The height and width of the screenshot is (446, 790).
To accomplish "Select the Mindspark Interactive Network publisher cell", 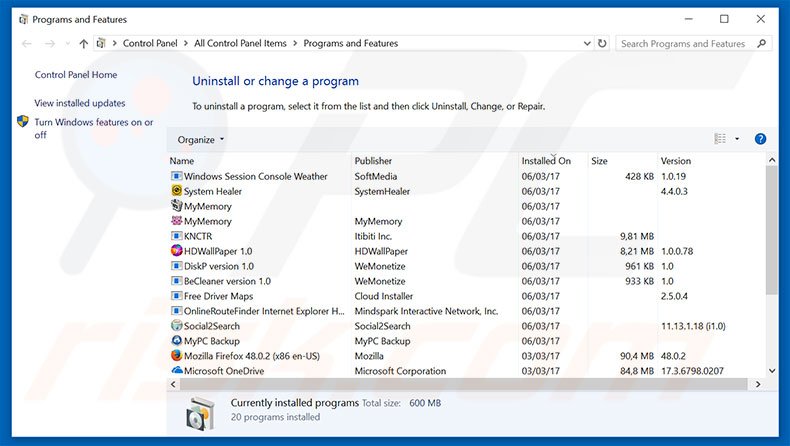I will (x=426, y=311).
